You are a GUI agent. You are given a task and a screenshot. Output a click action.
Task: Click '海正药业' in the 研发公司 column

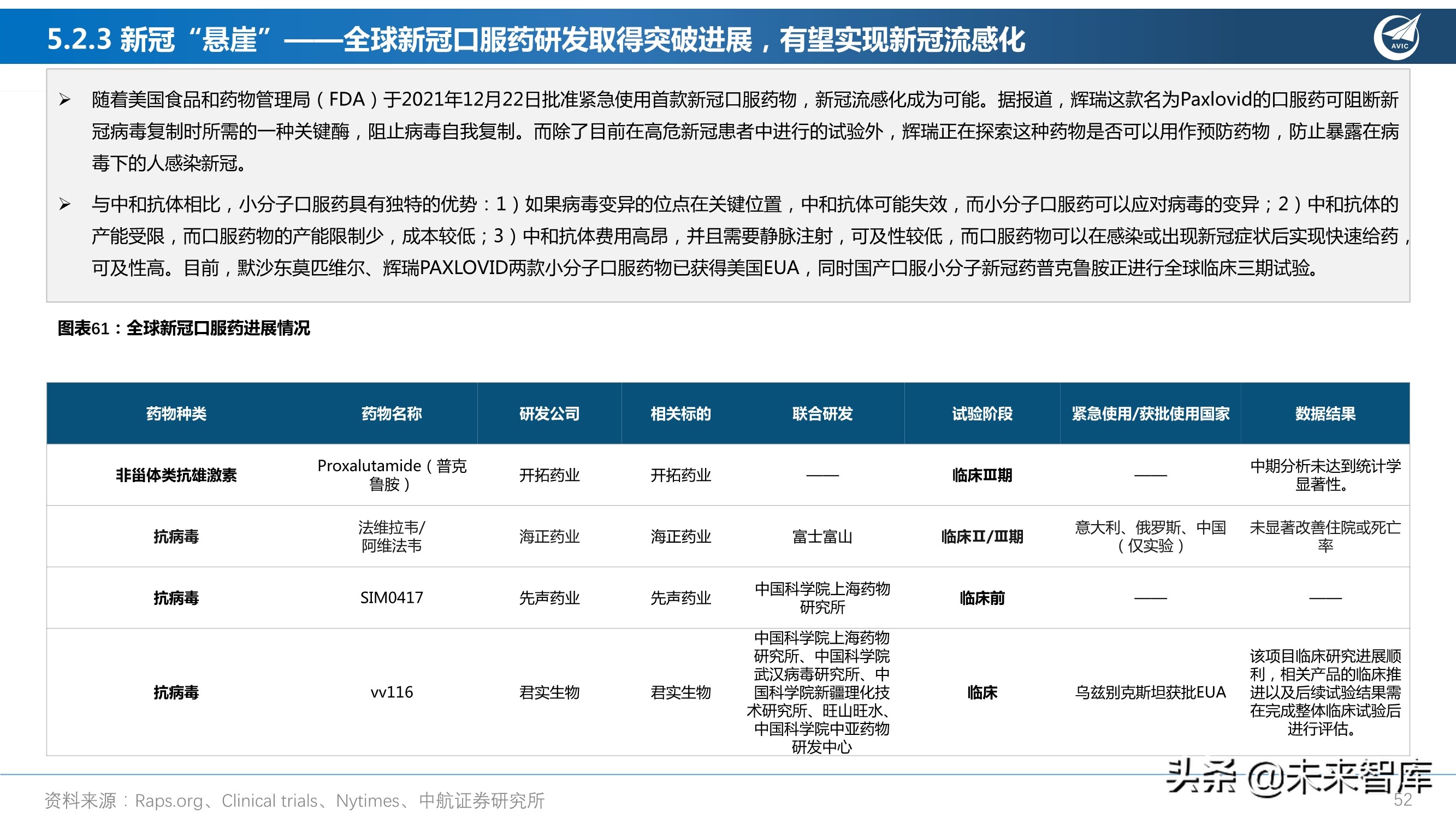[549, 536]
